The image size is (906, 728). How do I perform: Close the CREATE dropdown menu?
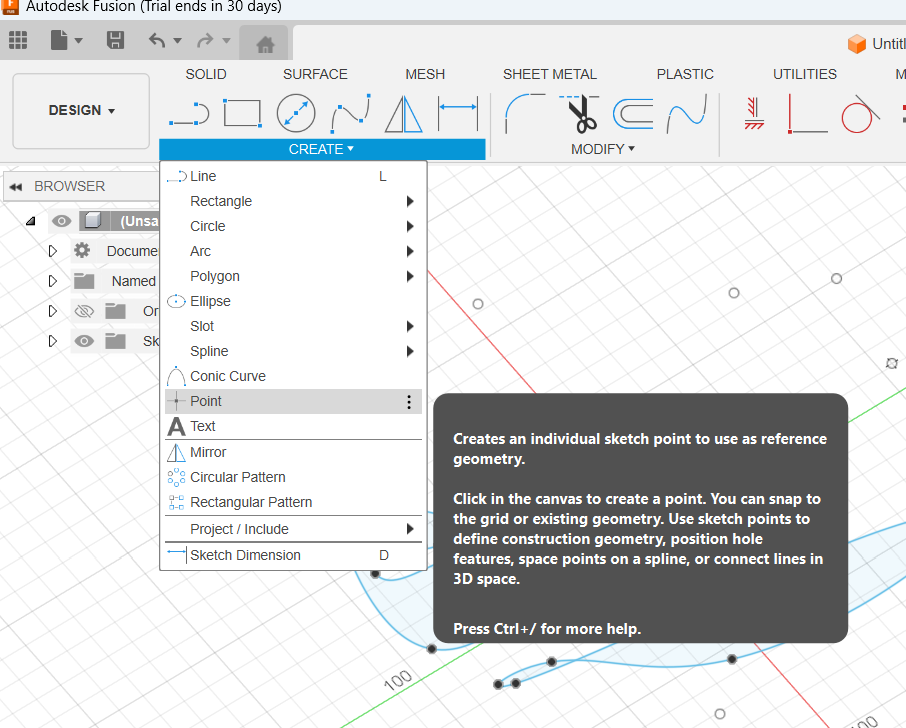[x=322, y=149]
